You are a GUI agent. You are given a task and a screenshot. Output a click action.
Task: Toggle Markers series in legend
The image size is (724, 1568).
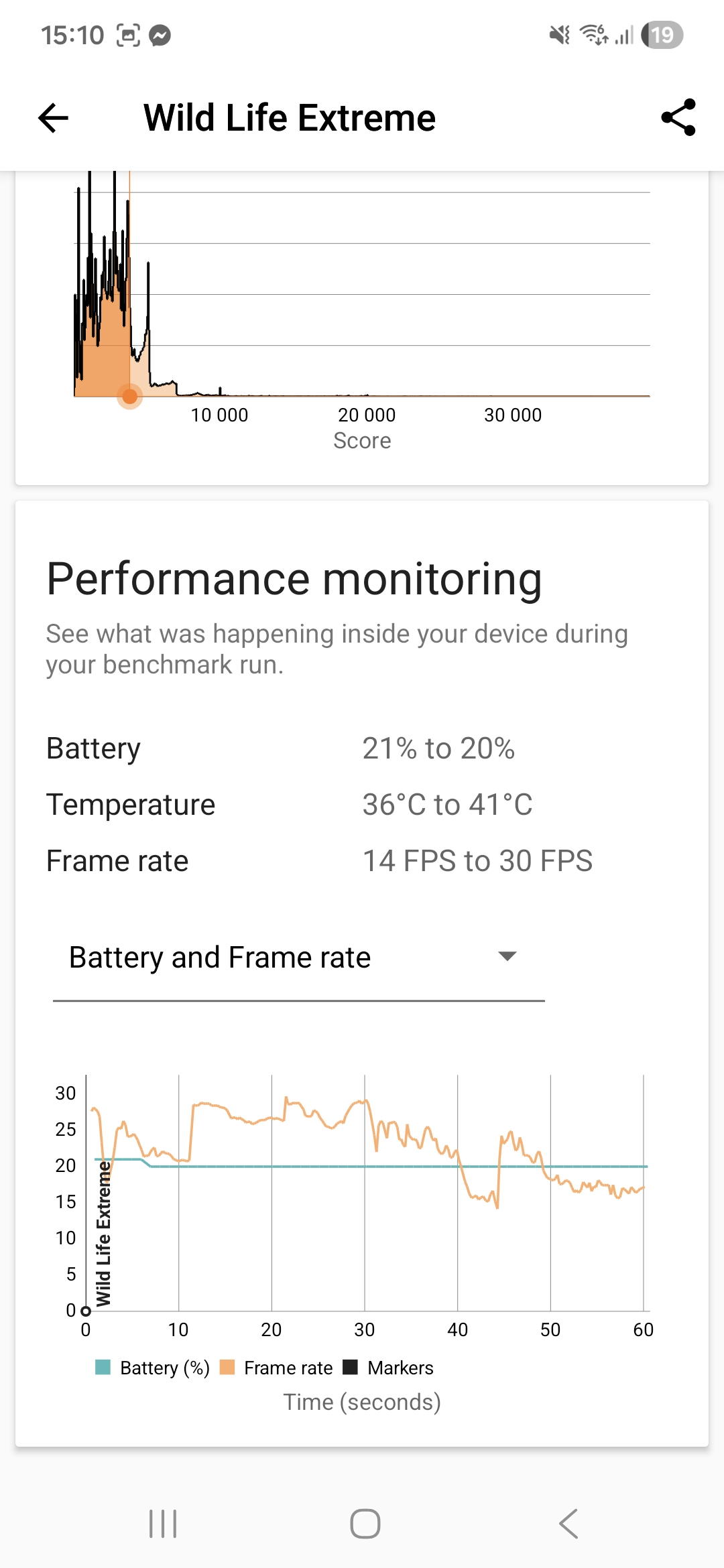pos(388,1368)
